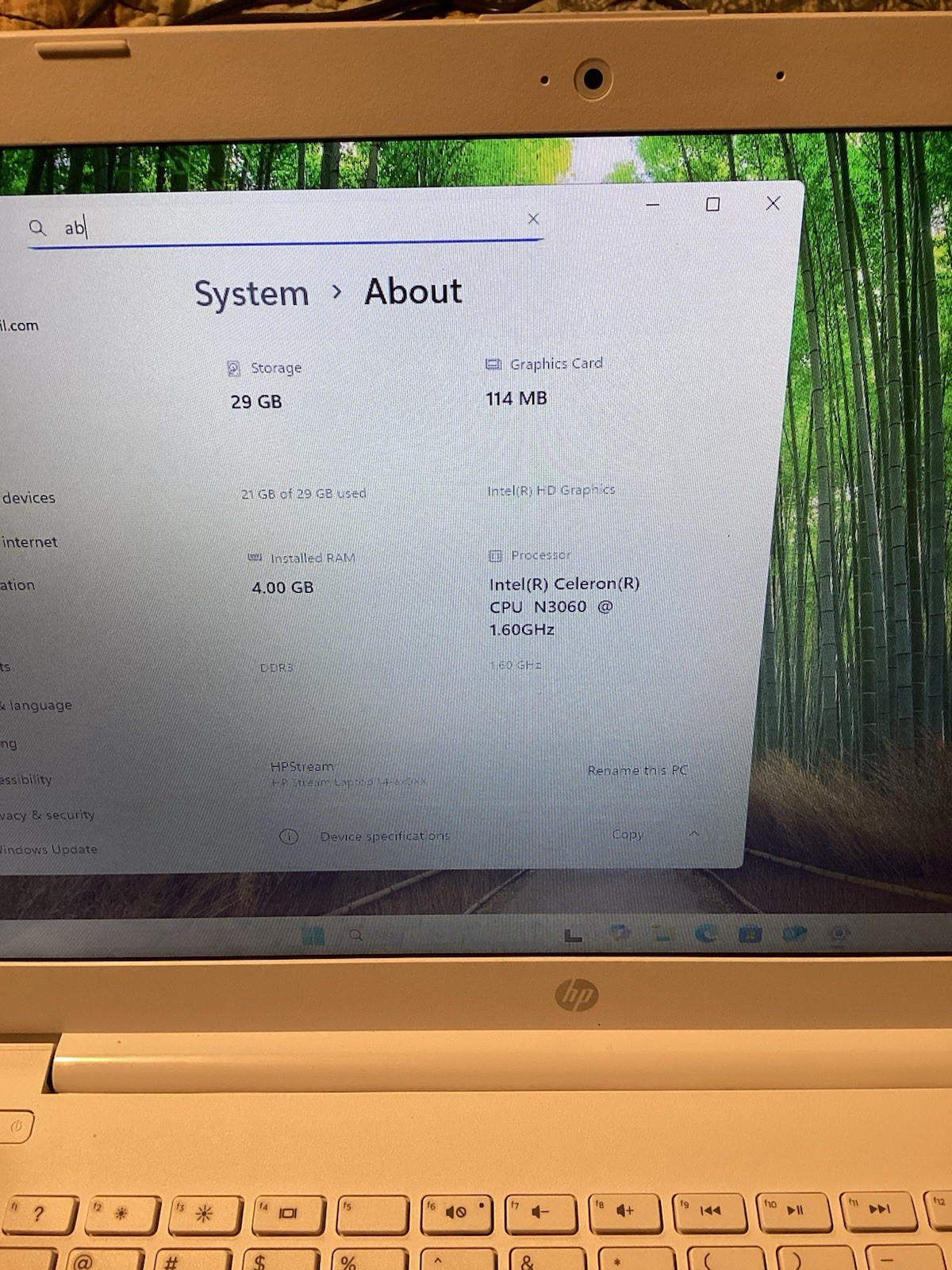Click the 29 GB storage value
This screenshot has width=952, height=1270.
tap(256, 402)
